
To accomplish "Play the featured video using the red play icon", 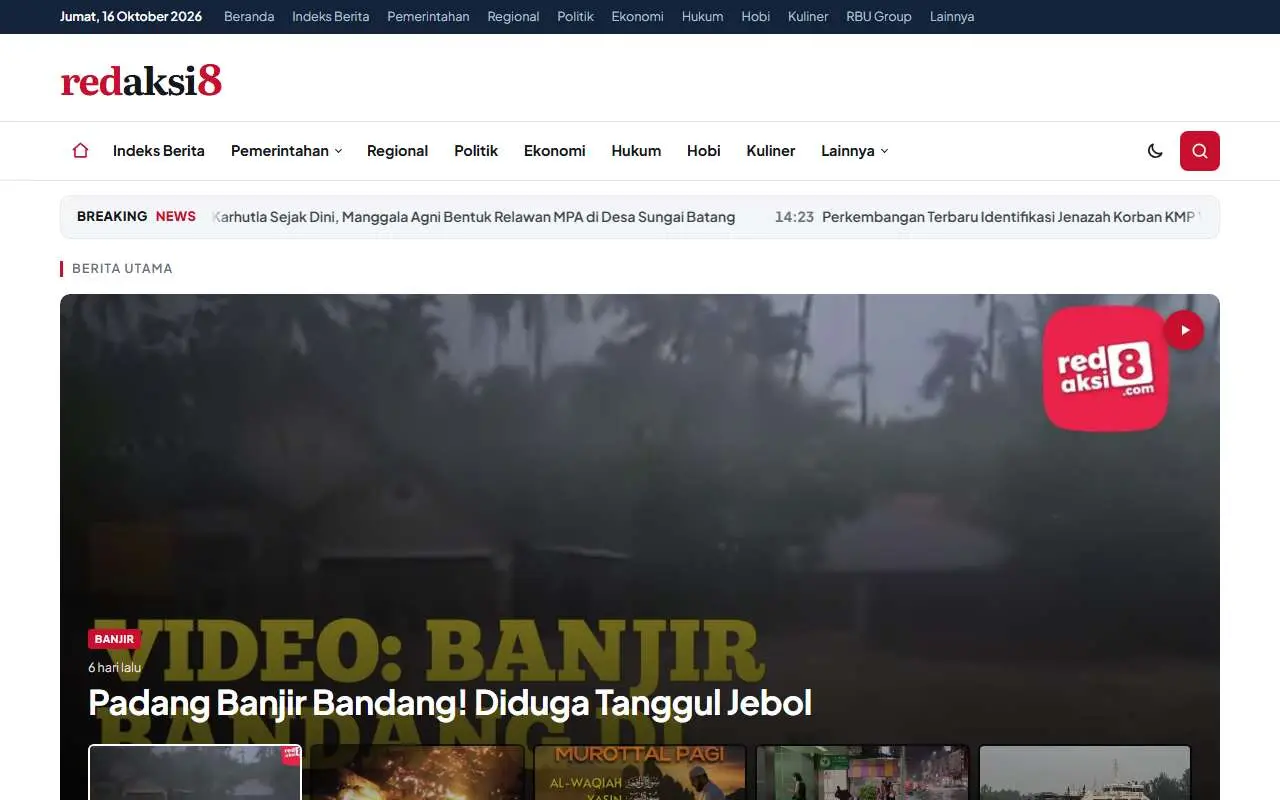I will coord(1184,330).
